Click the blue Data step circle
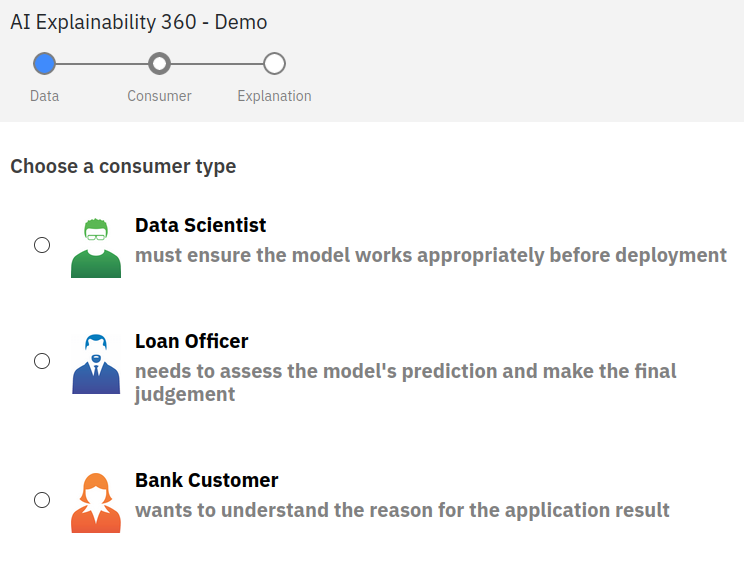Screen dimensions: 744x563 44,64
